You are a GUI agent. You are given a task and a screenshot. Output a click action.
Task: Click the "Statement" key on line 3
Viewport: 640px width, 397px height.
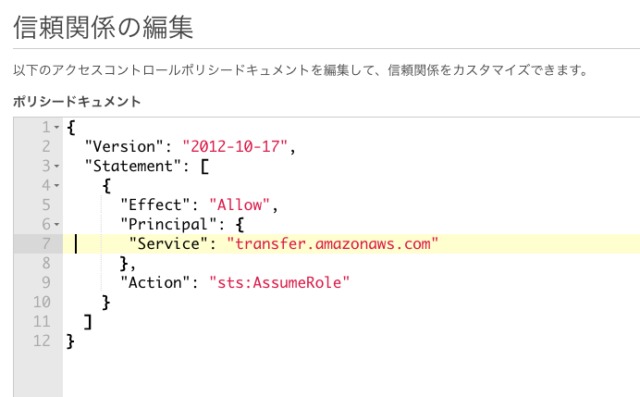(133, 166)
